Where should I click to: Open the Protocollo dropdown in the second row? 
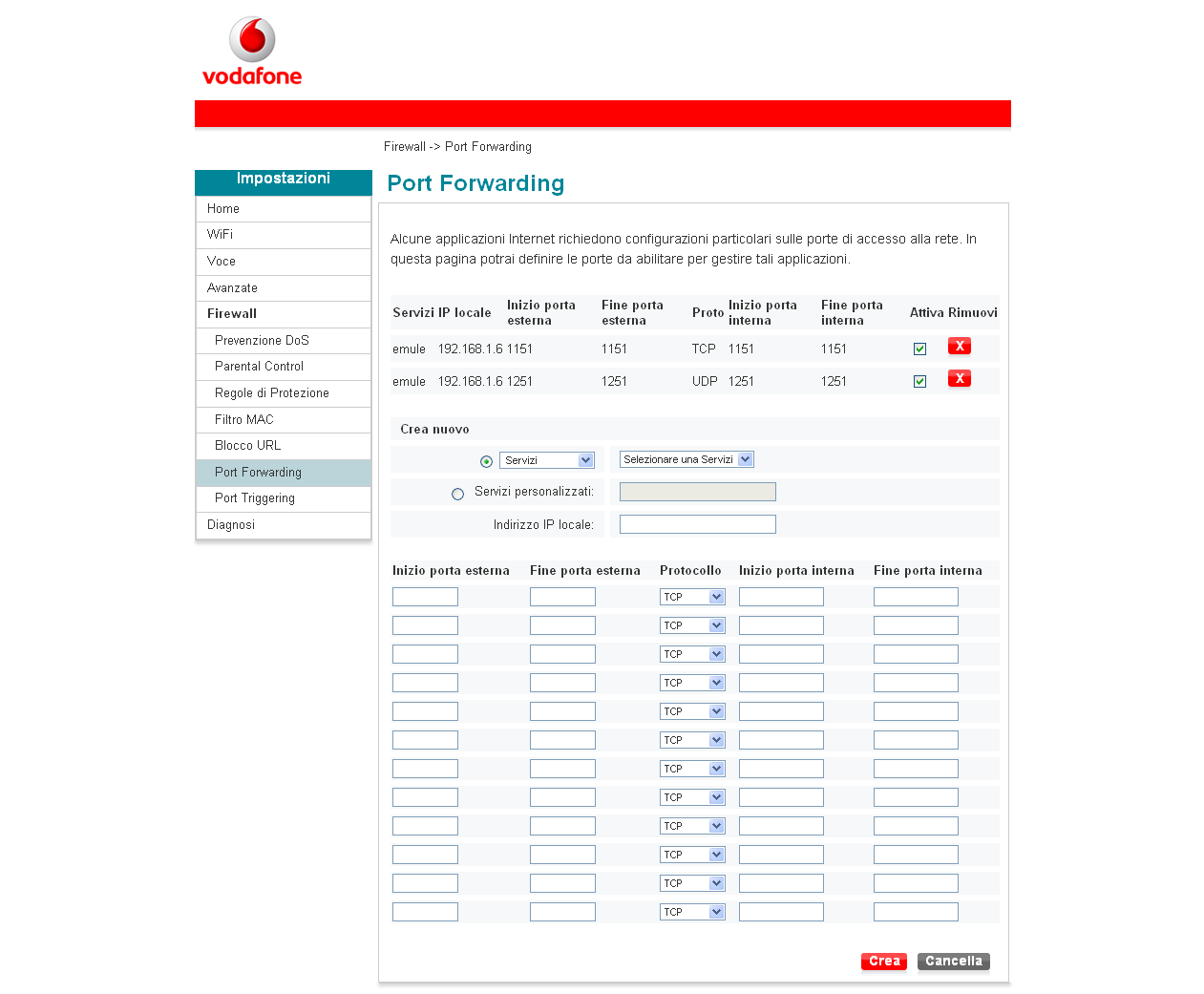pyautogui.click(x=692, y=625)
